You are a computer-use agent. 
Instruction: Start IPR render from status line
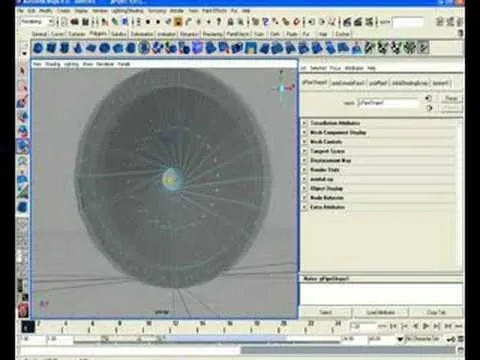(358, 22)
